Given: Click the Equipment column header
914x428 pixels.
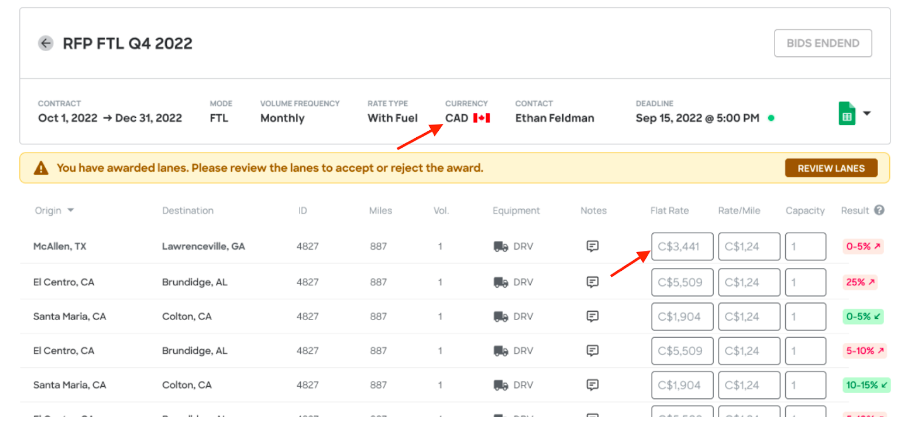Looking at the screenshot, I should (x=516, y=211).
